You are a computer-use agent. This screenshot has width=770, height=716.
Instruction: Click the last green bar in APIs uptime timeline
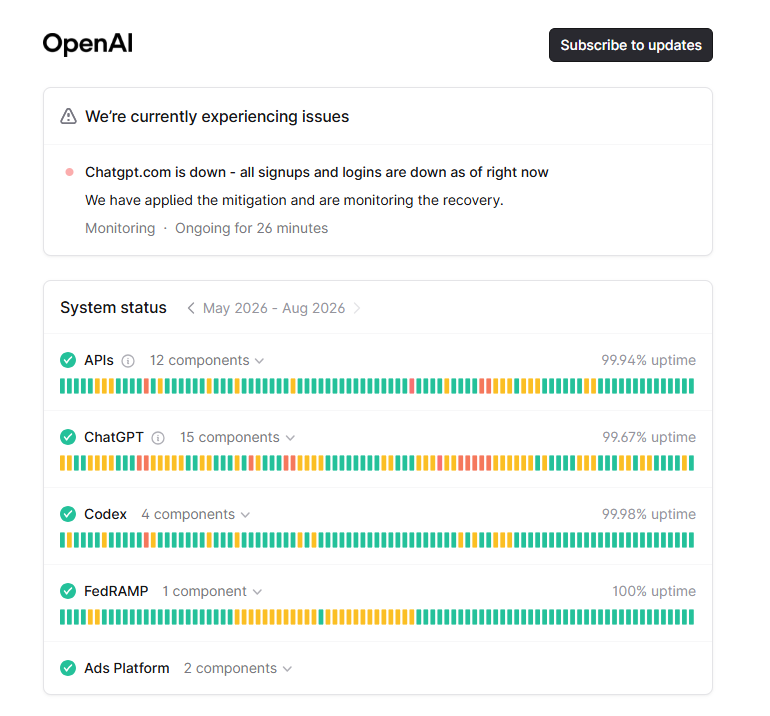point(691,386)
